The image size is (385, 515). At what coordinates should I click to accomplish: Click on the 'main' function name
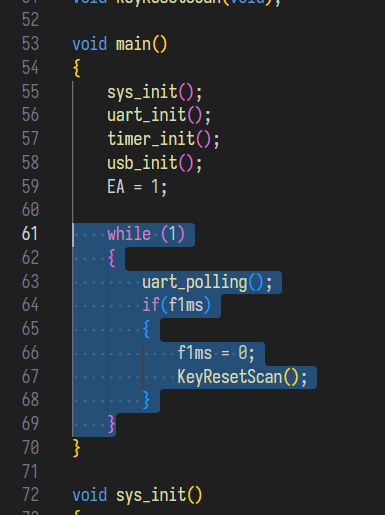coord(133,44)
